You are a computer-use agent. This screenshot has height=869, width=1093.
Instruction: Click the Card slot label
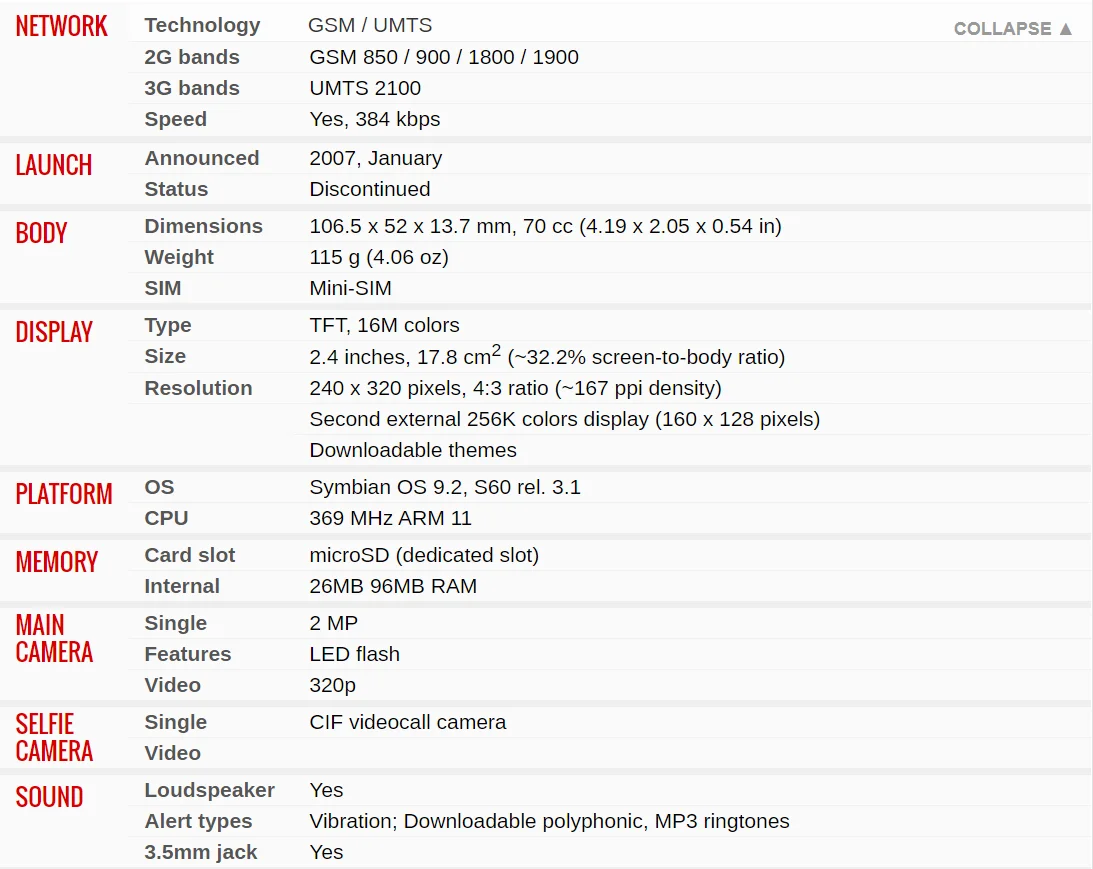190,555
